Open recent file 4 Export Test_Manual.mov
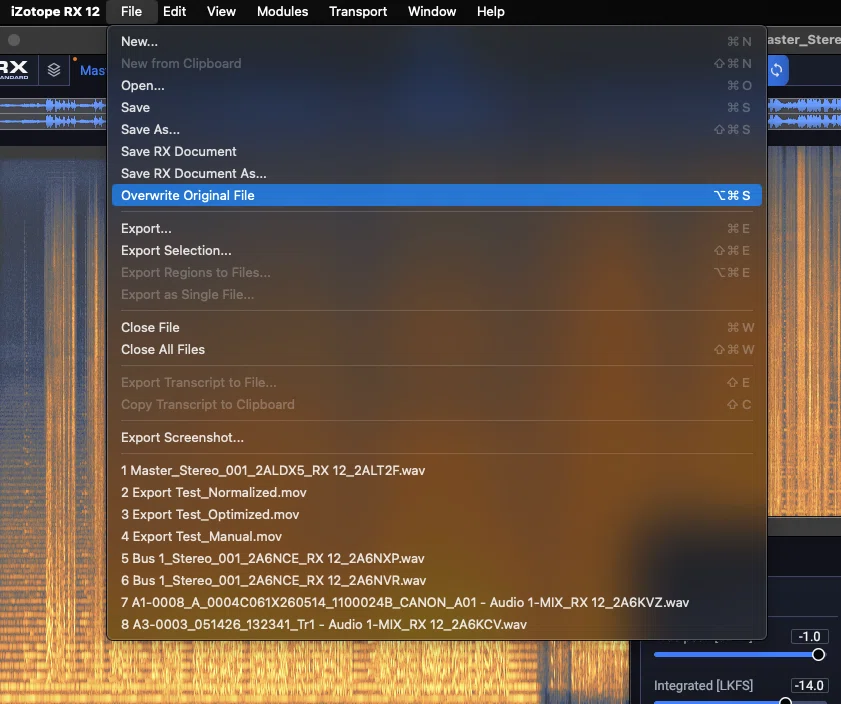The width and height of the screenshot is (841, 704). (437, 536)
